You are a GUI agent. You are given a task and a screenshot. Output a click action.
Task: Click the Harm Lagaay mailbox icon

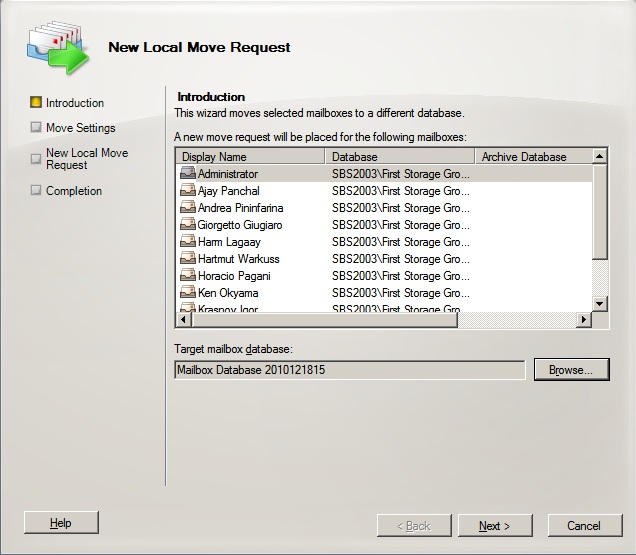tap(188, 242)
